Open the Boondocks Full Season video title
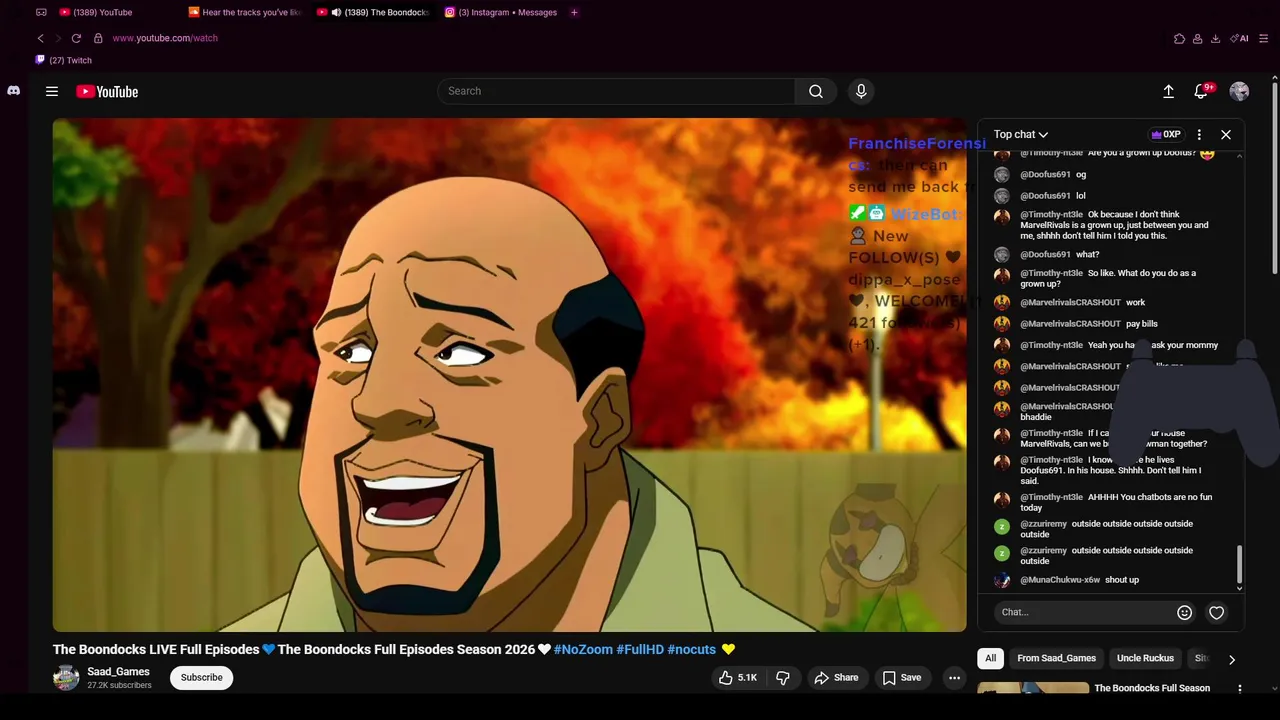The image size is (1280, 720). tap(1152, 688)
